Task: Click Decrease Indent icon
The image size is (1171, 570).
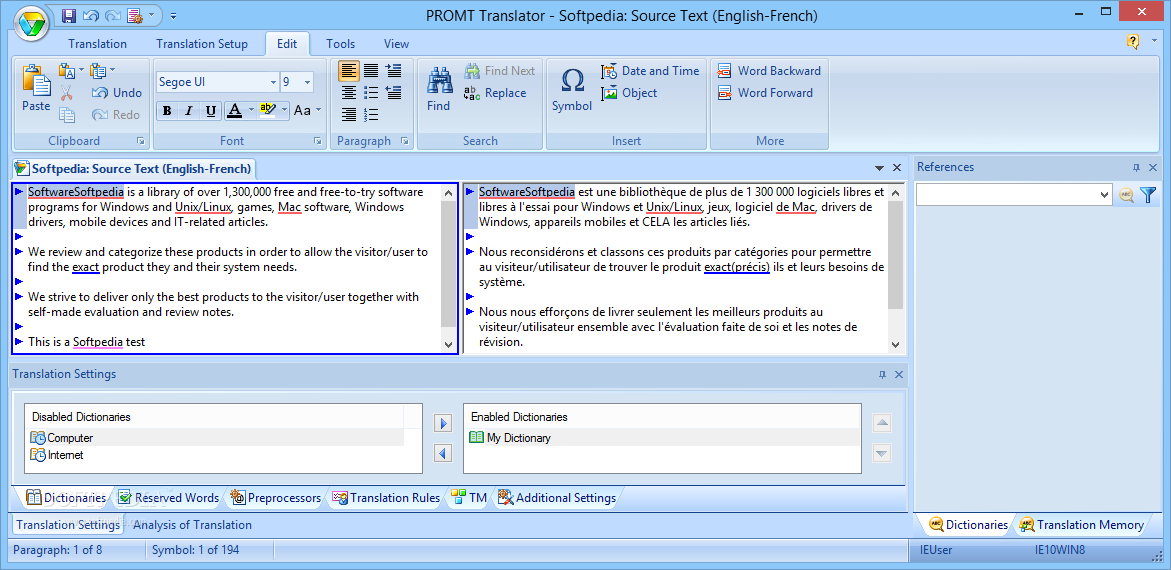Action: click(x=394, y=93)
